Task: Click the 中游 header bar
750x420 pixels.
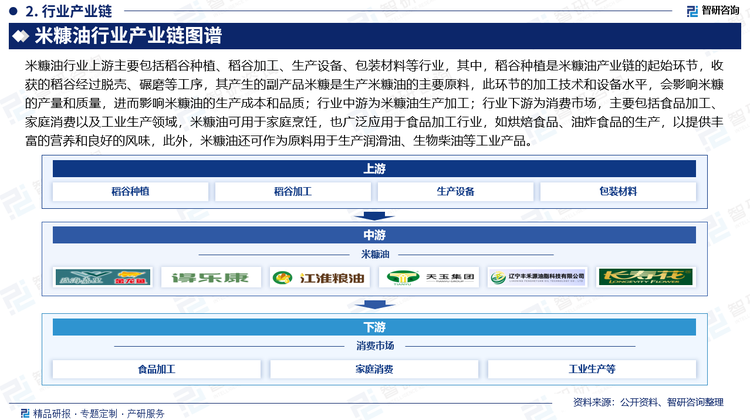Action: 374,235
